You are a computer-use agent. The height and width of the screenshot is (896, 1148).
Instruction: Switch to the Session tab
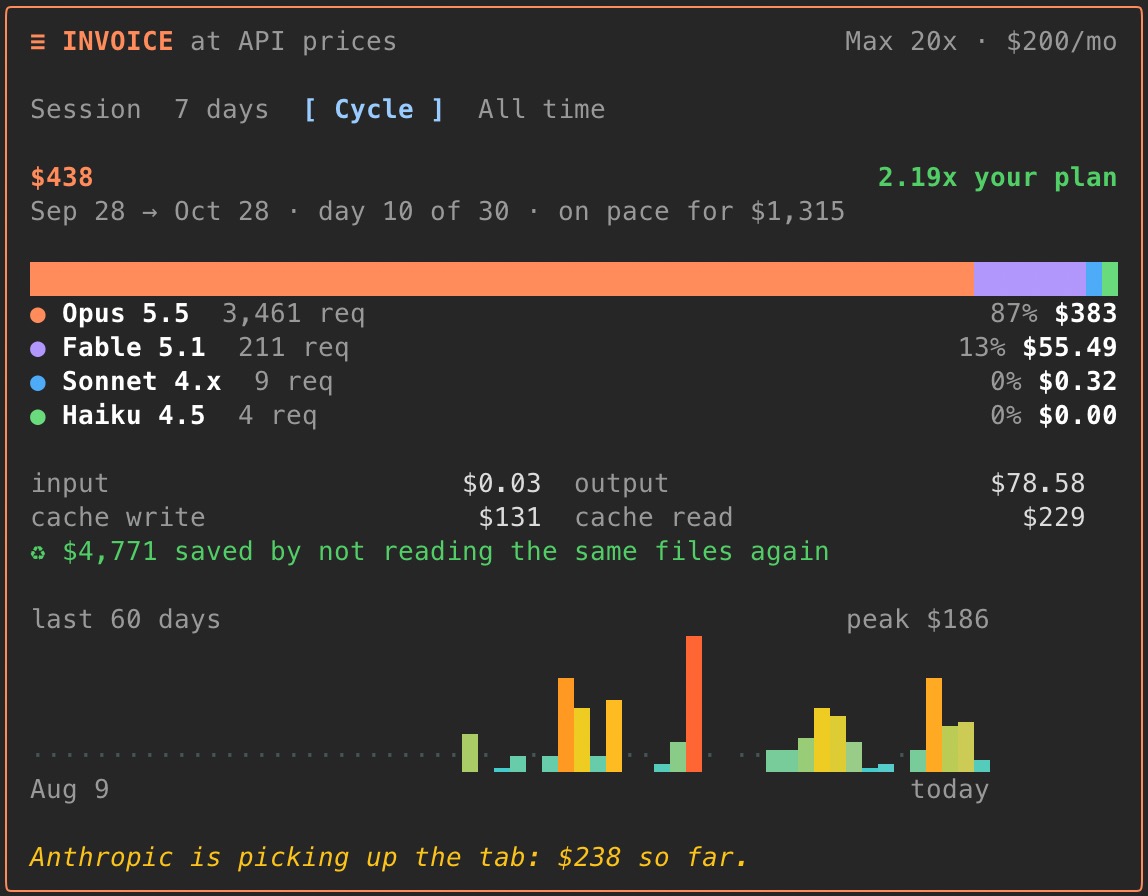pos(86,110)
